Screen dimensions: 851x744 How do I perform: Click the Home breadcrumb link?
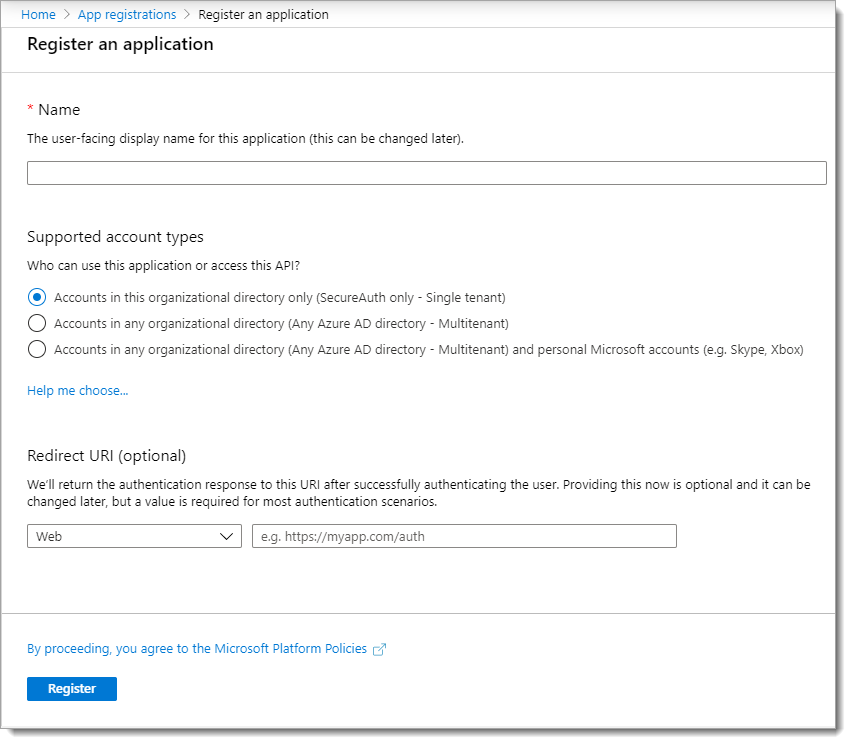[38, 15]
